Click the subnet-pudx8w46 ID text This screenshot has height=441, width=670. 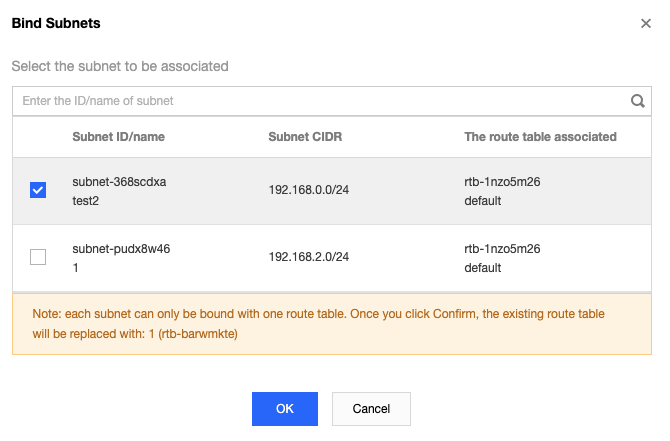click(121, 249)
